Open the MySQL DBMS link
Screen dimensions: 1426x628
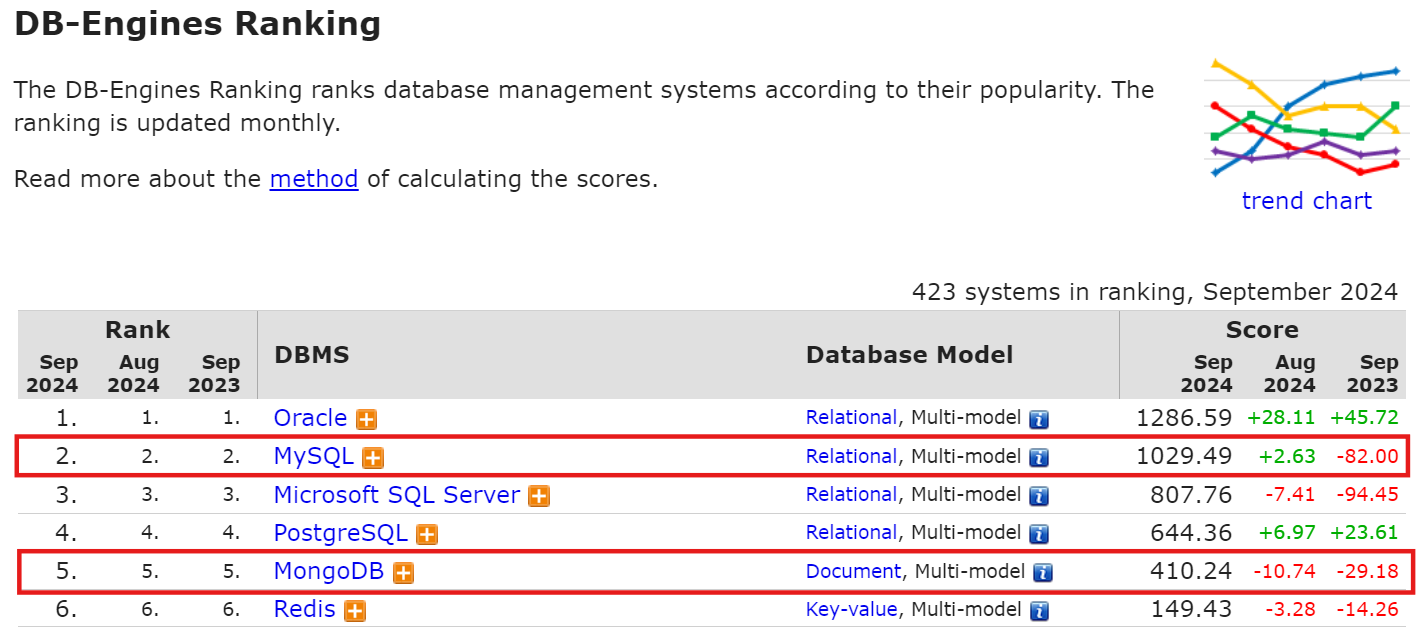tap(314, 456)
